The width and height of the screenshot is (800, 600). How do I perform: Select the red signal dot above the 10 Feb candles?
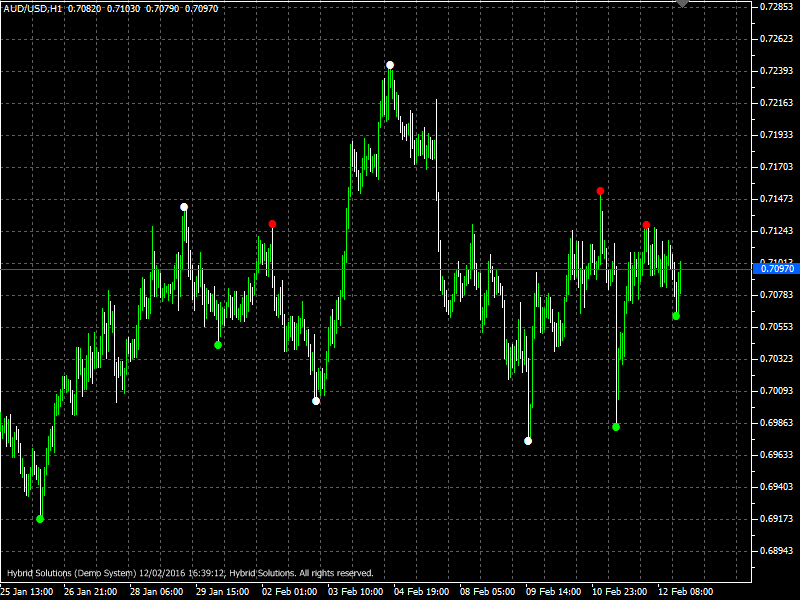point(599,189)
